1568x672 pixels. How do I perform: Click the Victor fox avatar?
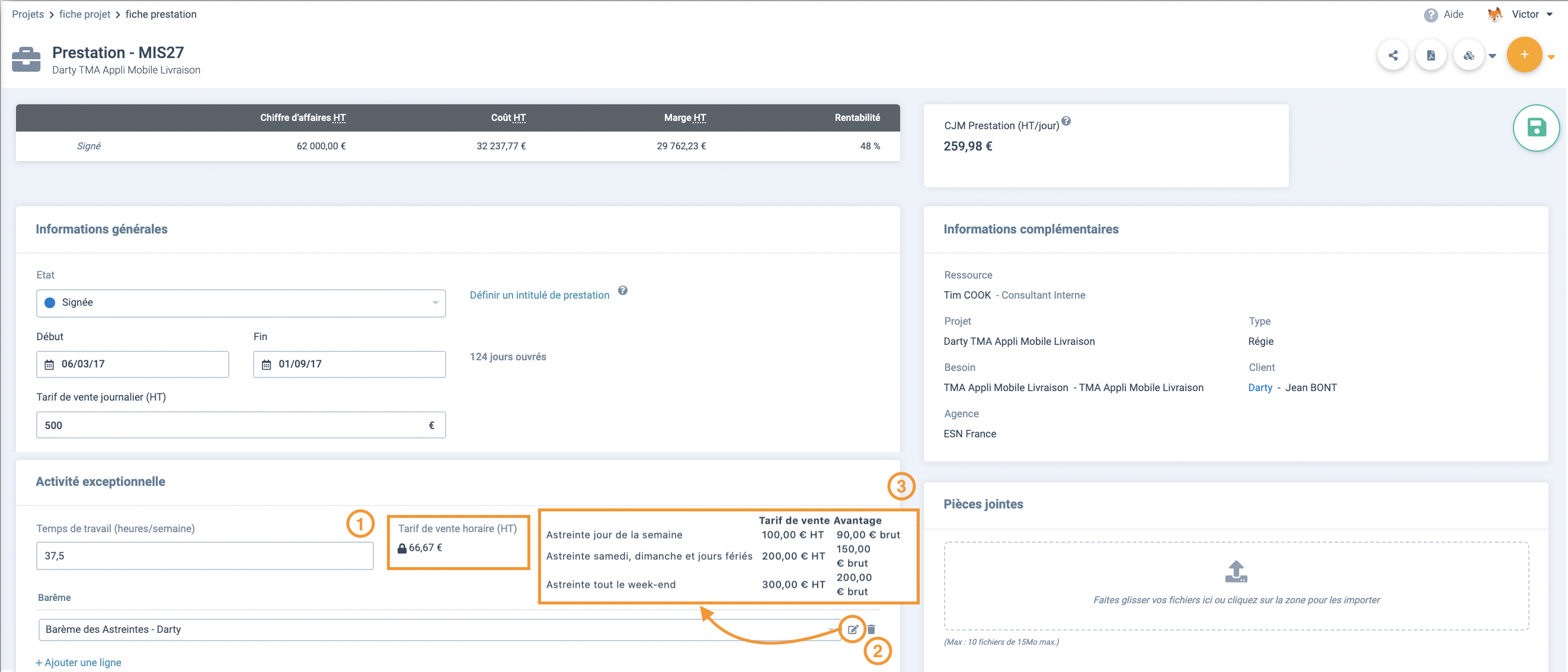click(x=1495, y=14)
